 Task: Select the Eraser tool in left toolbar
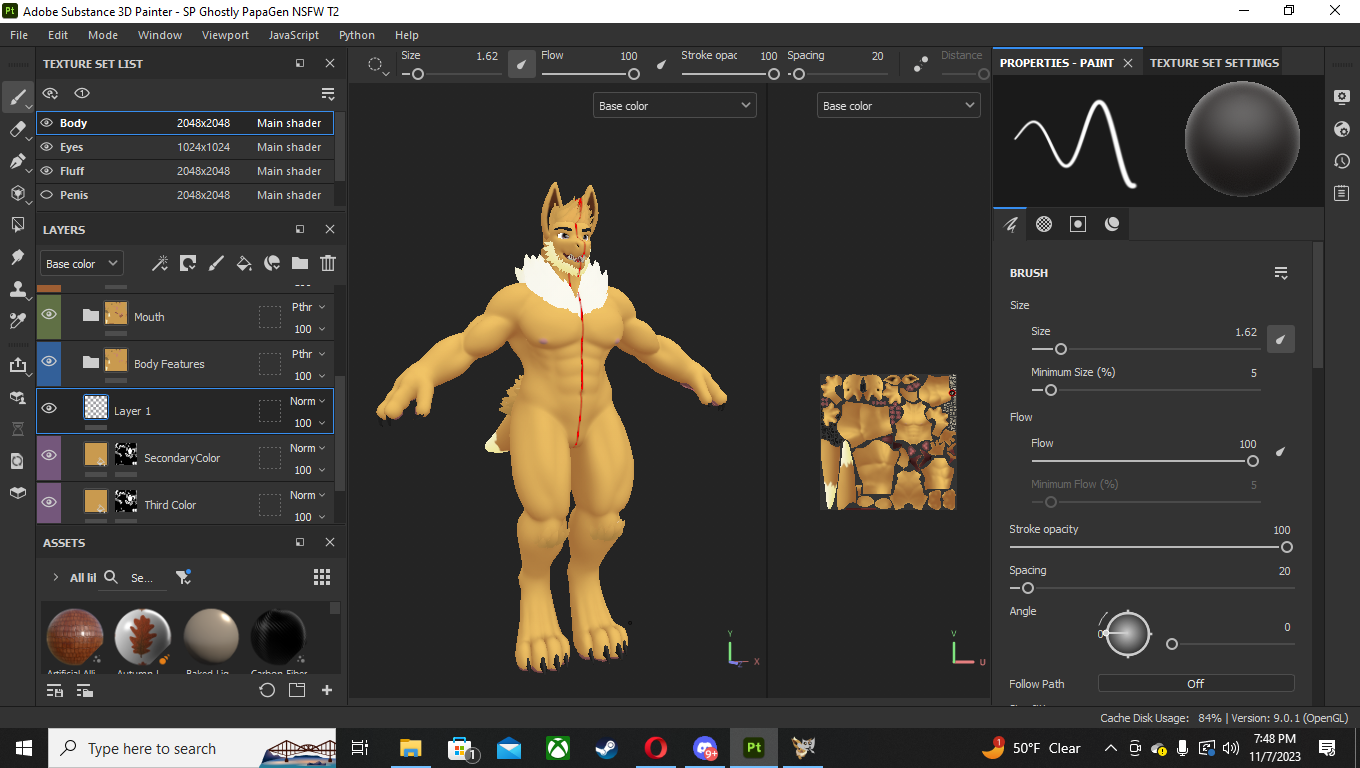tap(17, 129)
